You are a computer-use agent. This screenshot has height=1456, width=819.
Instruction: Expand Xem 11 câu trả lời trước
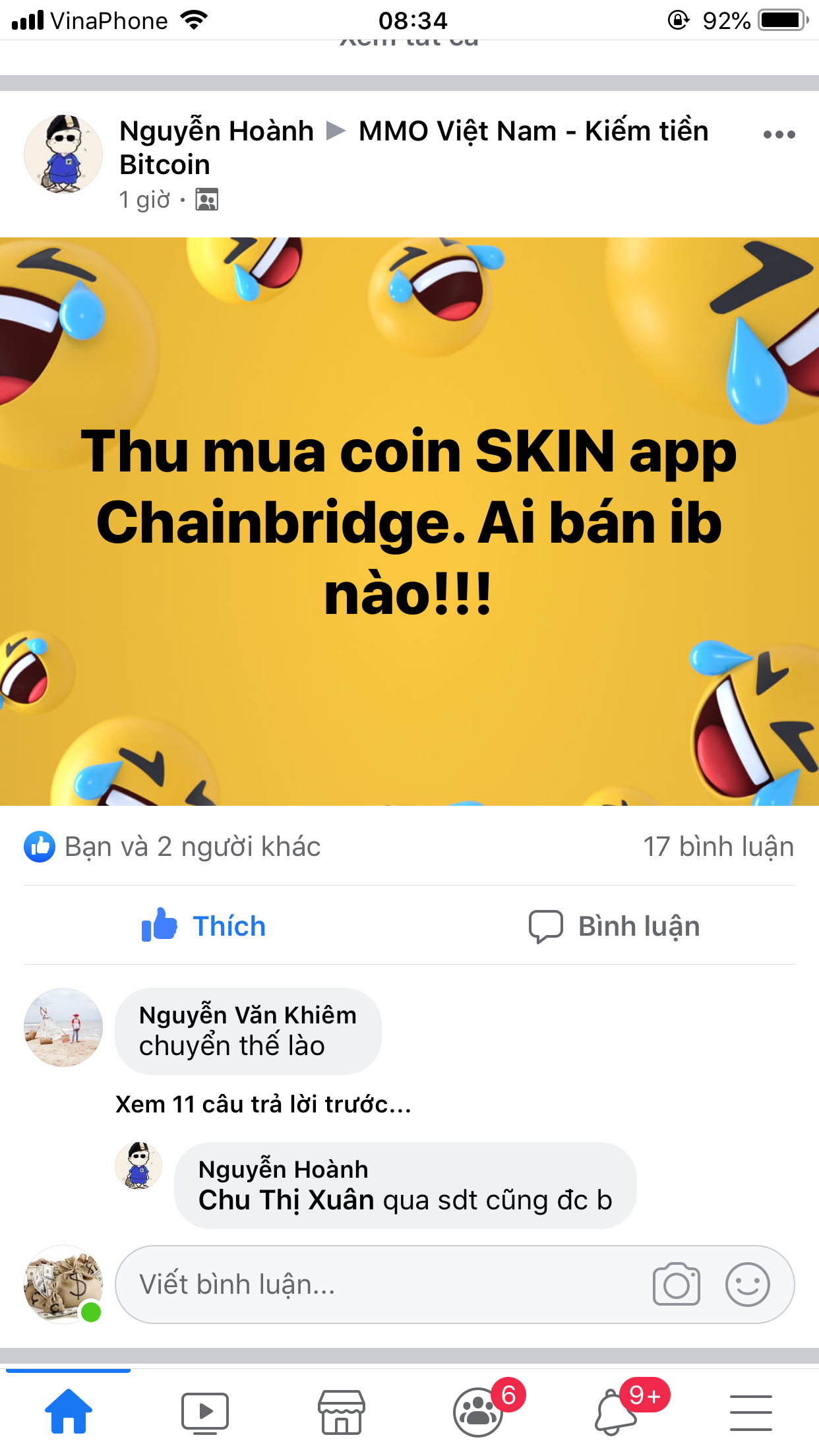(263, 1104)
